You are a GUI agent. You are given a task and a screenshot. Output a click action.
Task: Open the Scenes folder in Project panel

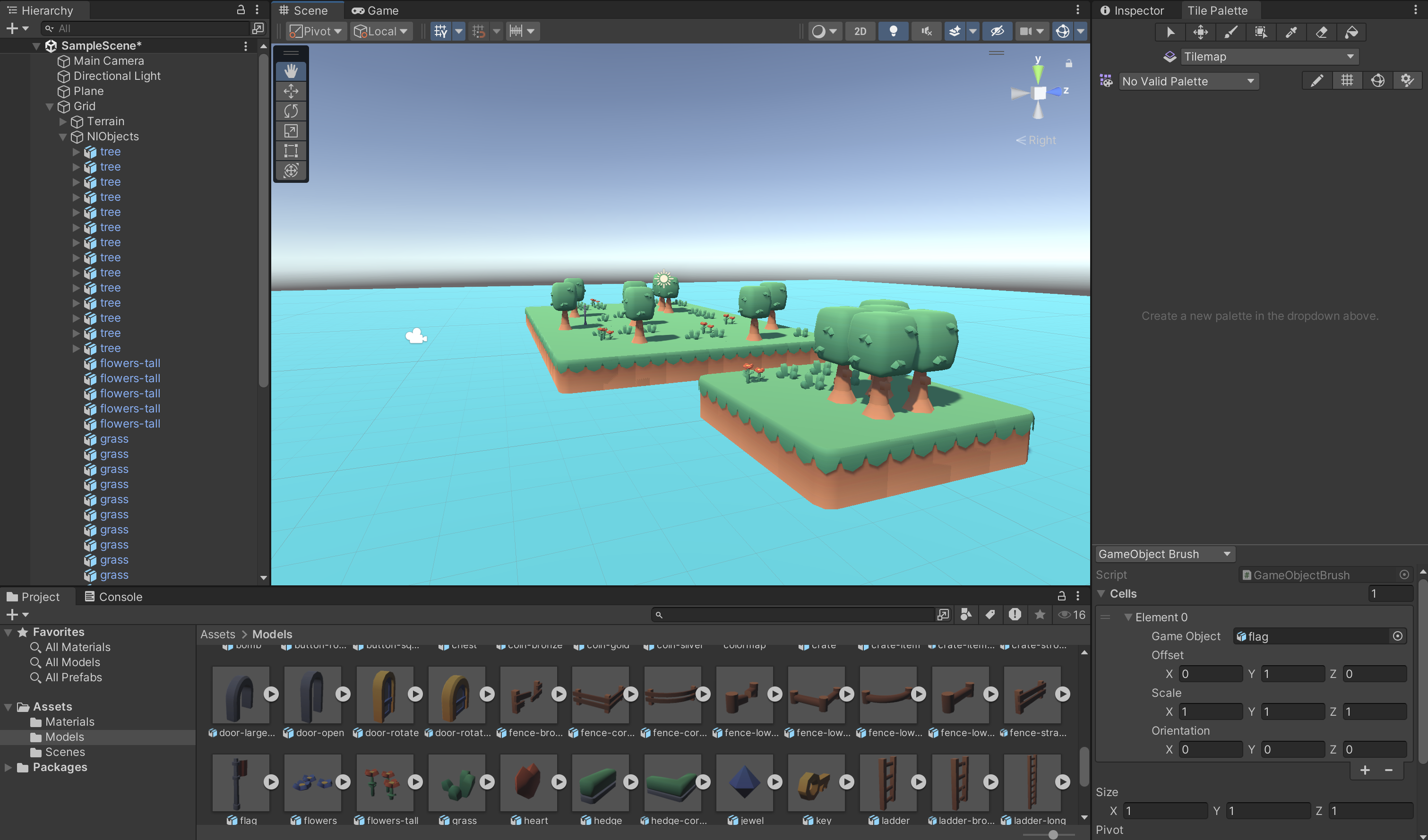click(65, 752)
